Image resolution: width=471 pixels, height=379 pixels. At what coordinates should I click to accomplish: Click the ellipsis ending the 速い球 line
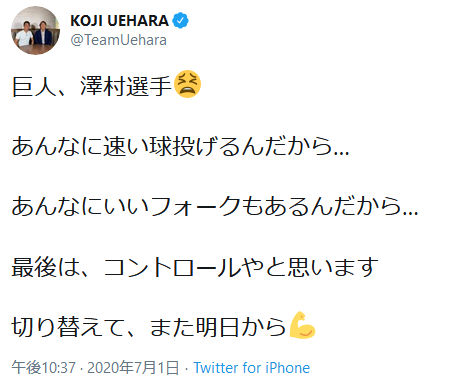click(x=341, y=153)
